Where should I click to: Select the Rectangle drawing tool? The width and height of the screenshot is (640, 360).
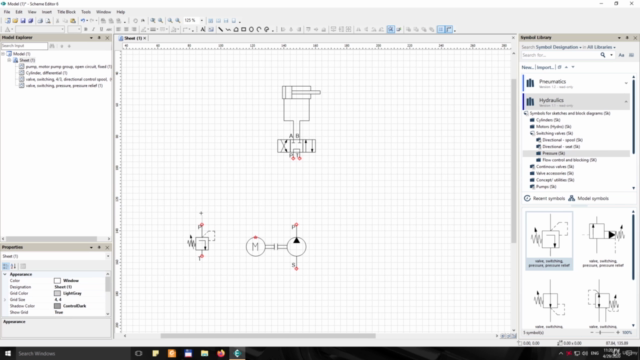tap(244, 29)
